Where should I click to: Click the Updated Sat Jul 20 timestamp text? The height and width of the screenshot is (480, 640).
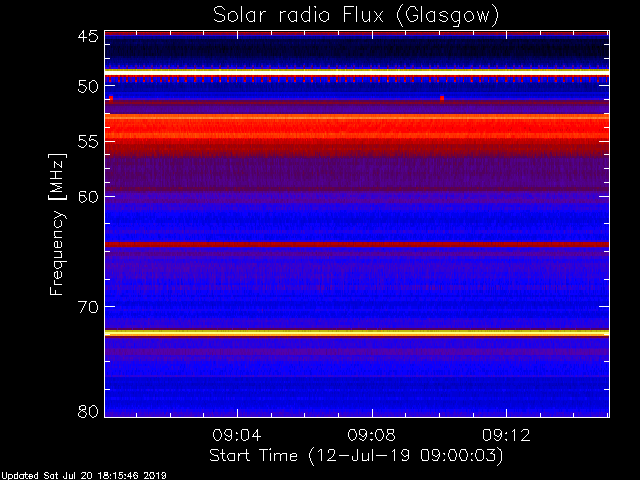click(x=84, y=476)
